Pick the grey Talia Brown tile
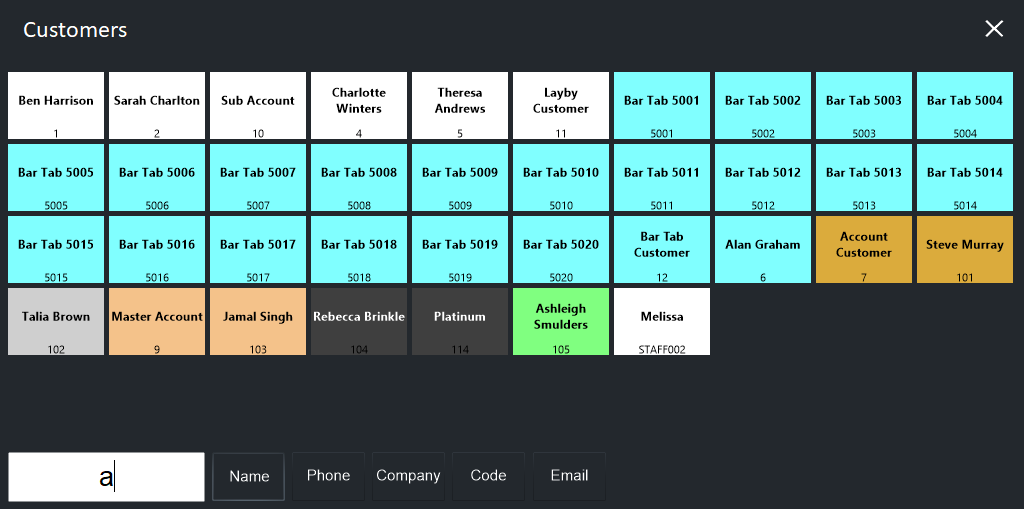The width and height of the screenshot is (1024, 509). (56, 321)
